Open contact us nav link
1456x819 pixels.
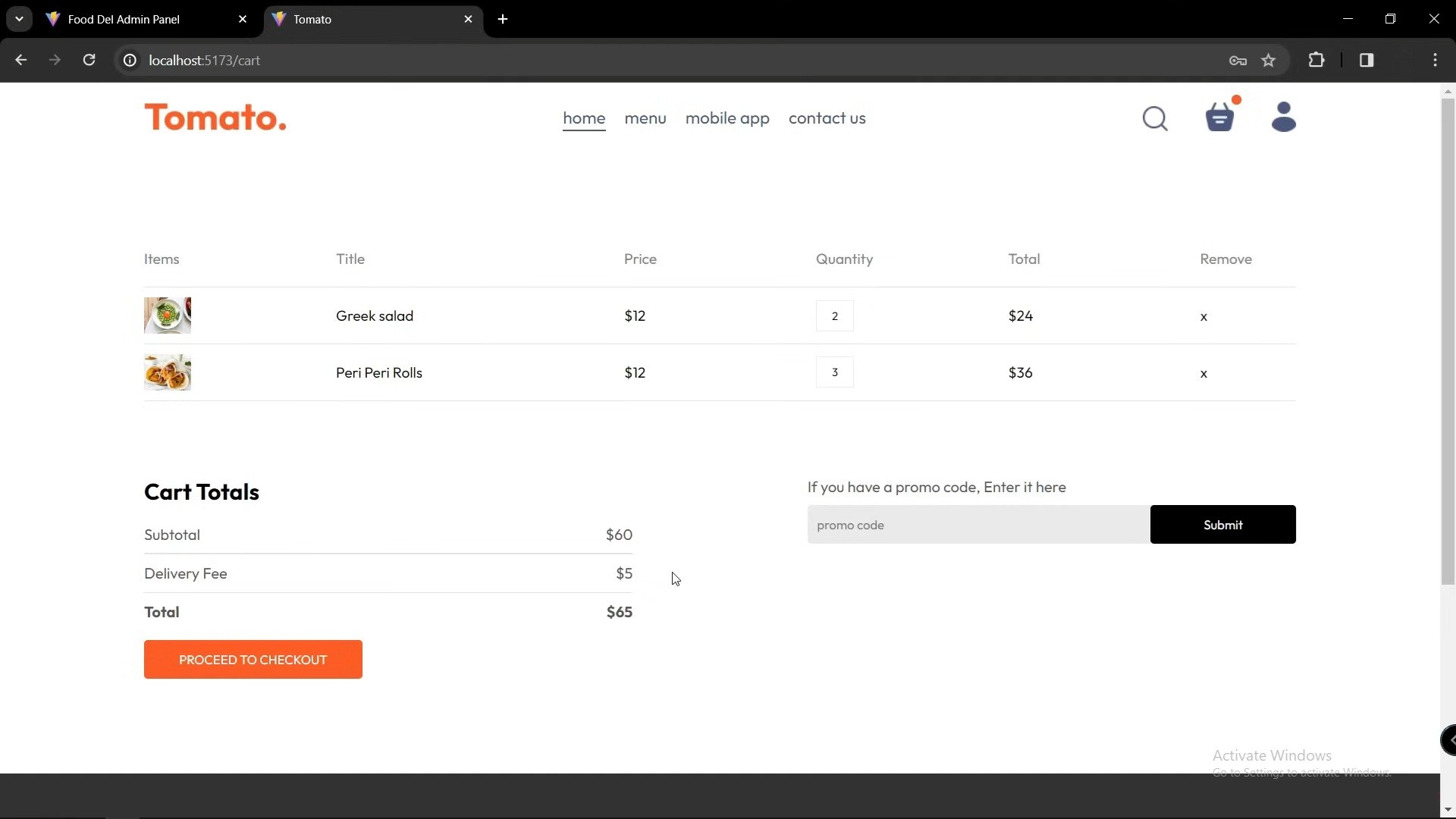coord(827,118)
